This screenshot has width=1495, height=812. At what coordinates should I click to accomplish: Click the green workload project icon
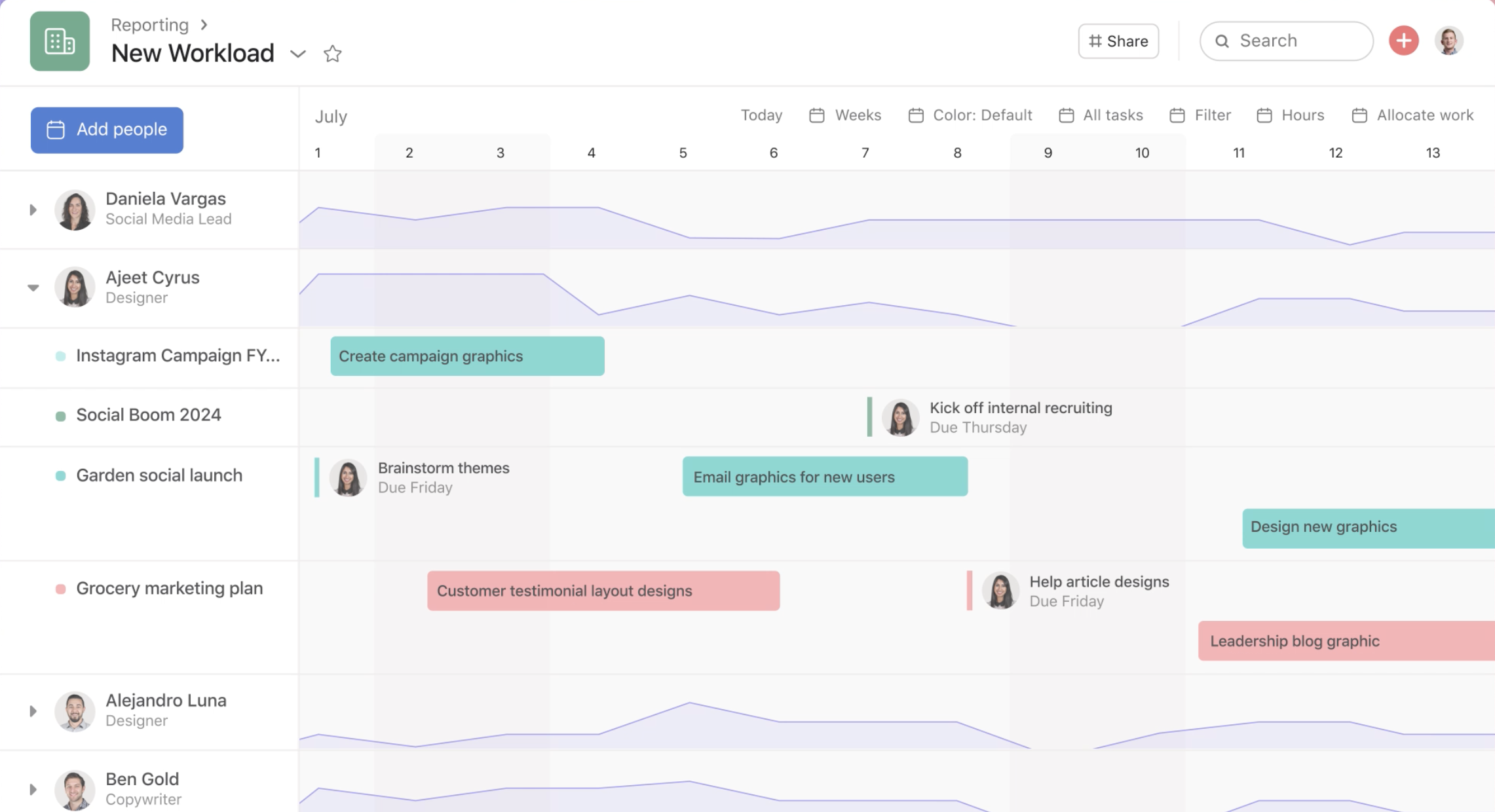coord(60,41)
